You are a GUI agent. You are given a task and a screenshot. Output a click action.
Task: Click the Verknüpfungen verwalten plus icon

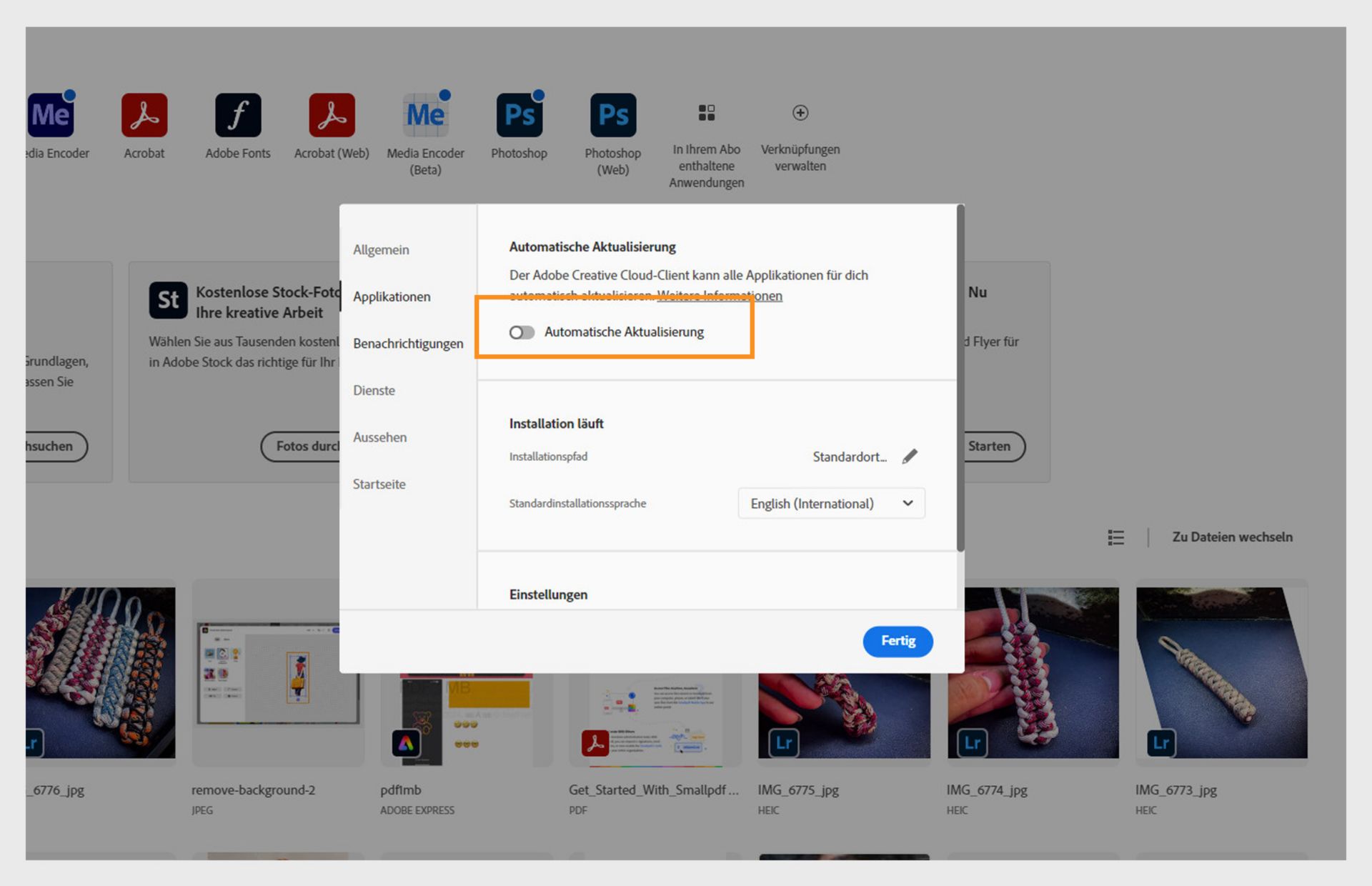[800, 113]
